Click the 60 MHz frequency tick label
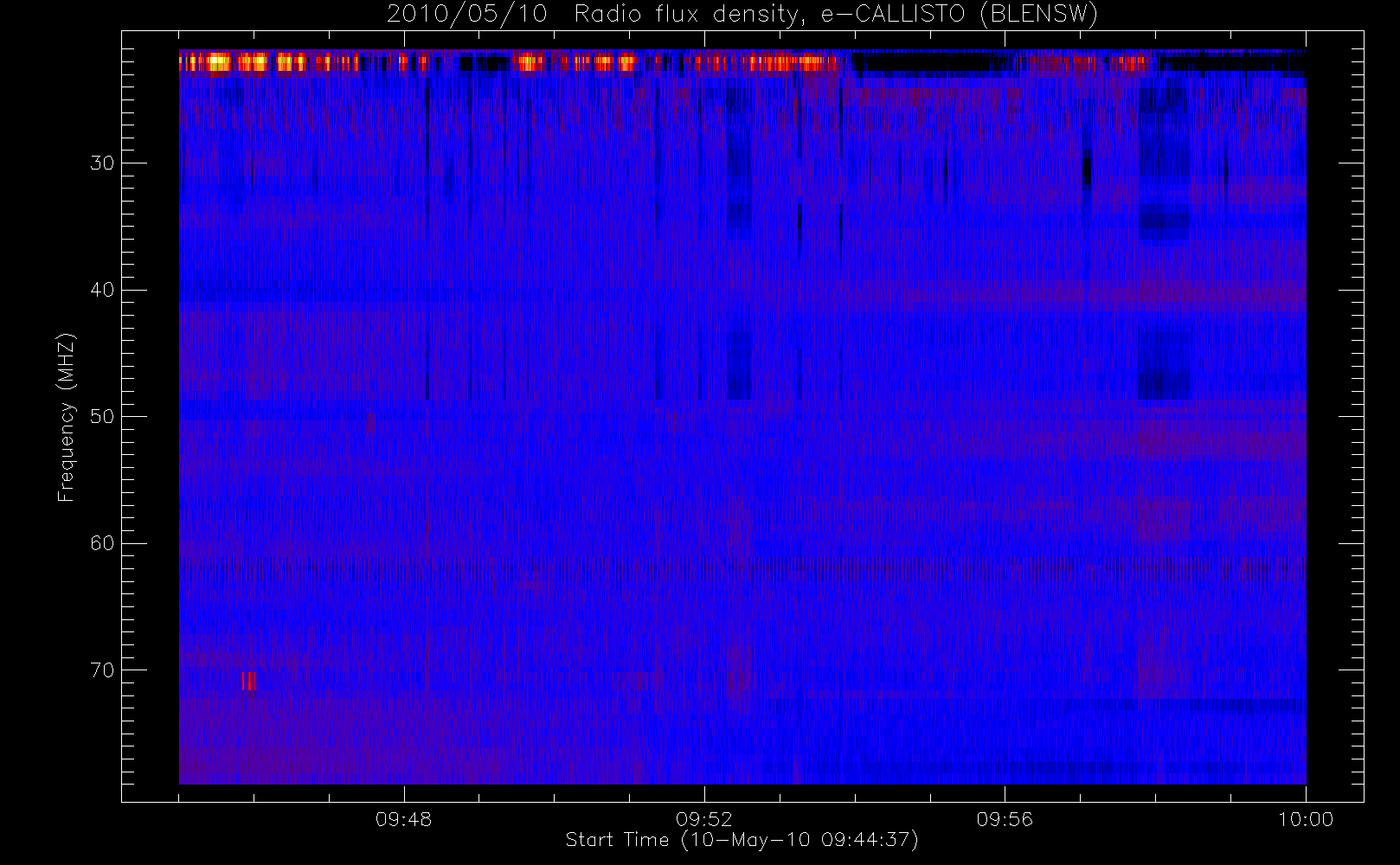The image size is (1400, 865). pos(102,543)
